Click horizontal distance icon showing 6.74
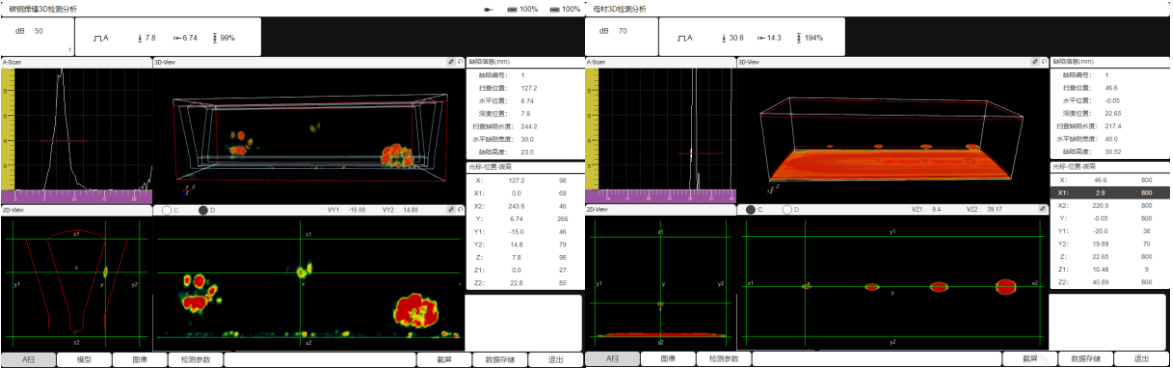1173x369 pixels. [x=177, y=37]
